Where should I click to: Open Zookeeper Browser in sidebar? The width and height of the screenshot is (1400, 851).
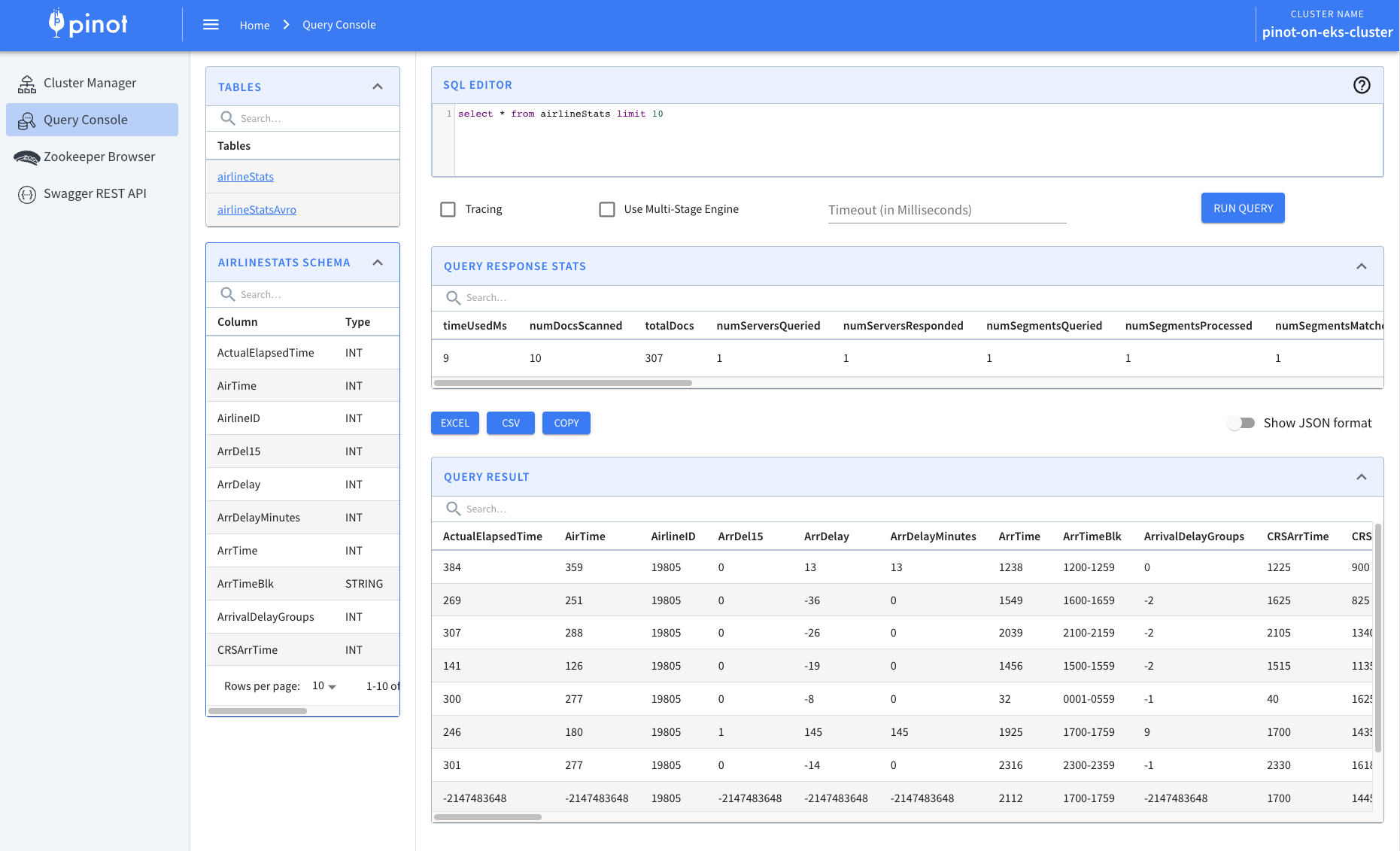(x=92, y=157)
